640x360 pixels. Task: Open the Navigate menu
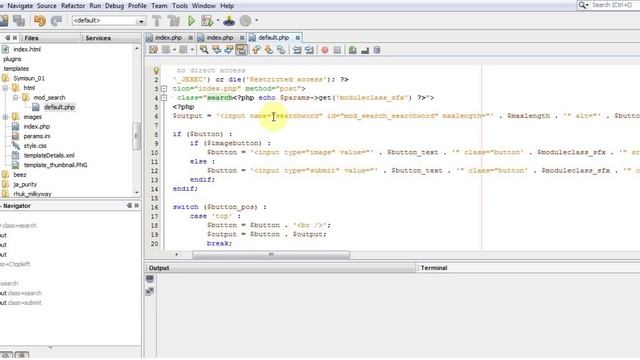pyautogui.click(x=20, y=6)
